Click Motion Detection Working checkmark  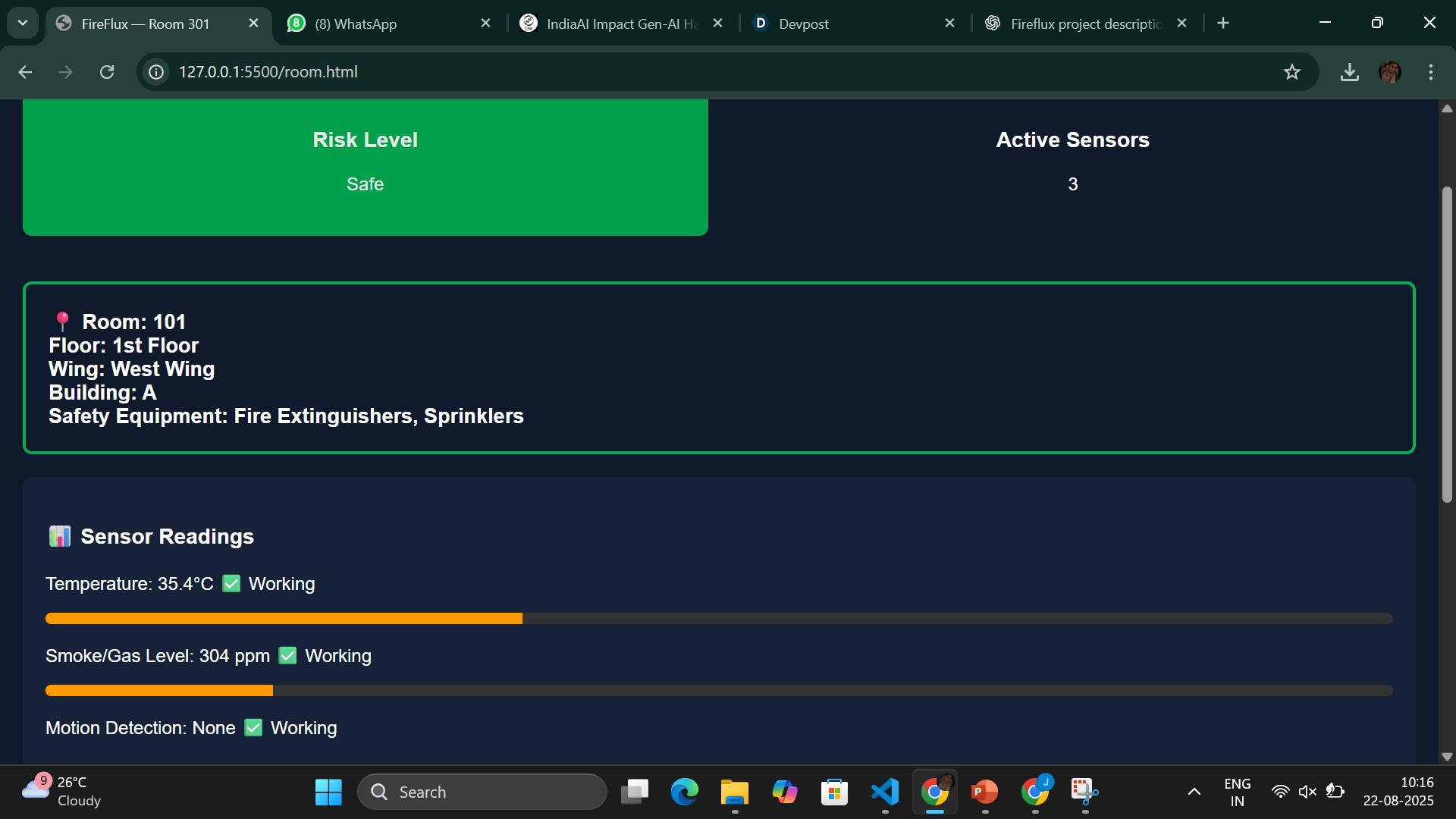(x=253, y=728)
